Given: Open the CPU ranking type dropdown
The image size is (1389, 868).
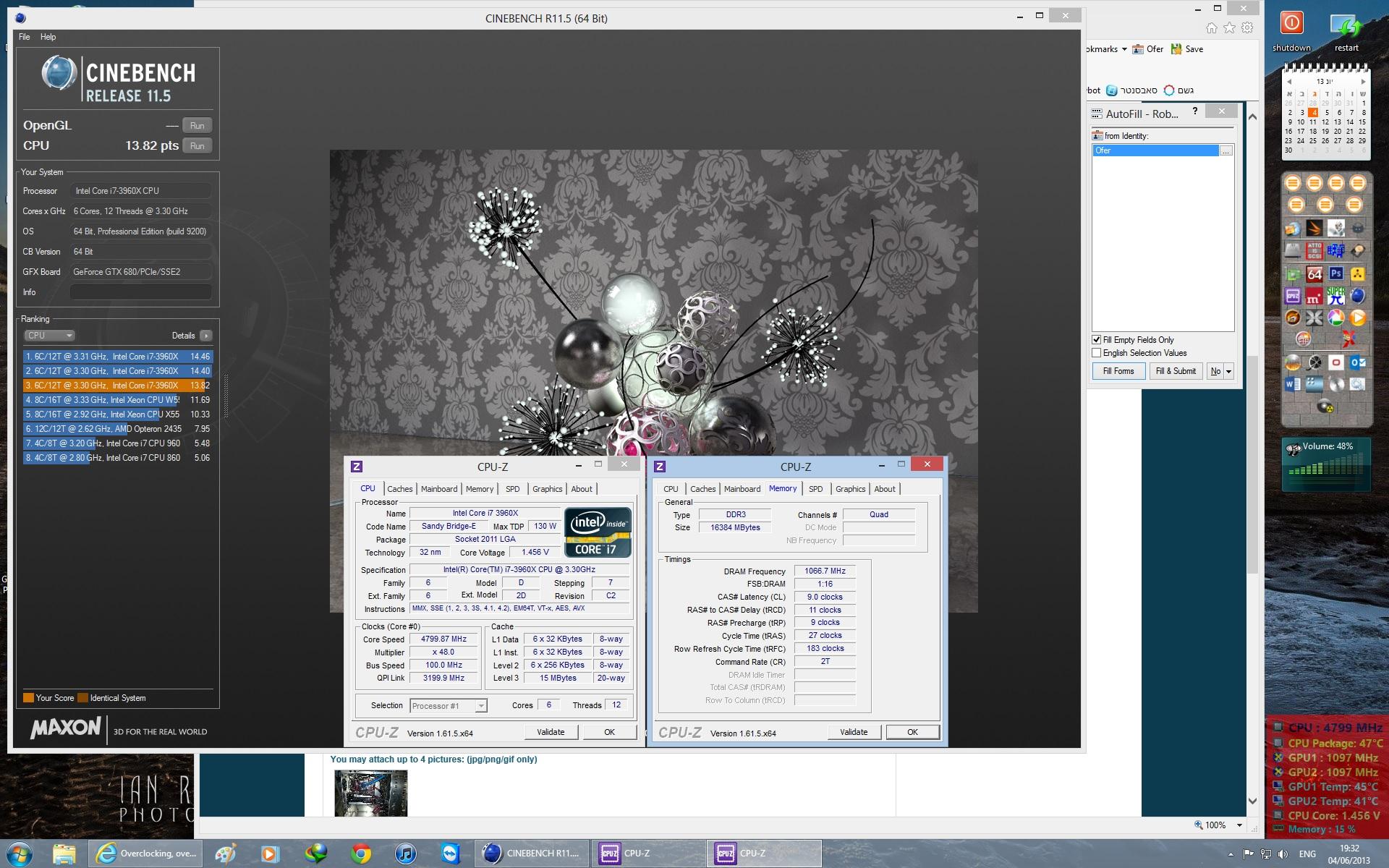Looking at the screenshot, I should pos(49,336).
